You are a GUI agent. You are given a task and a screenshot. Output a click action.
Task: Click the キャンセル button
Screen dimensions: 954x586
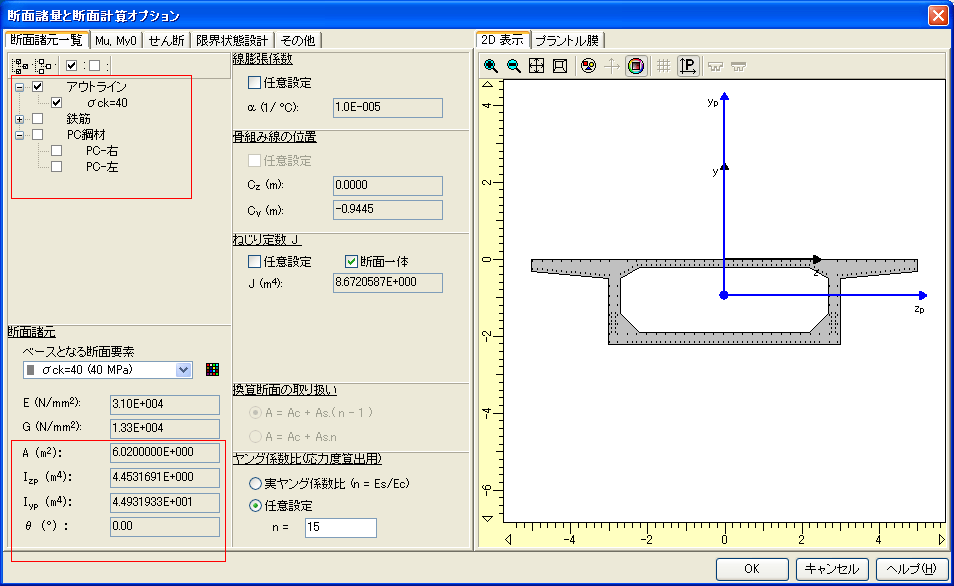[x=832, y=569]
